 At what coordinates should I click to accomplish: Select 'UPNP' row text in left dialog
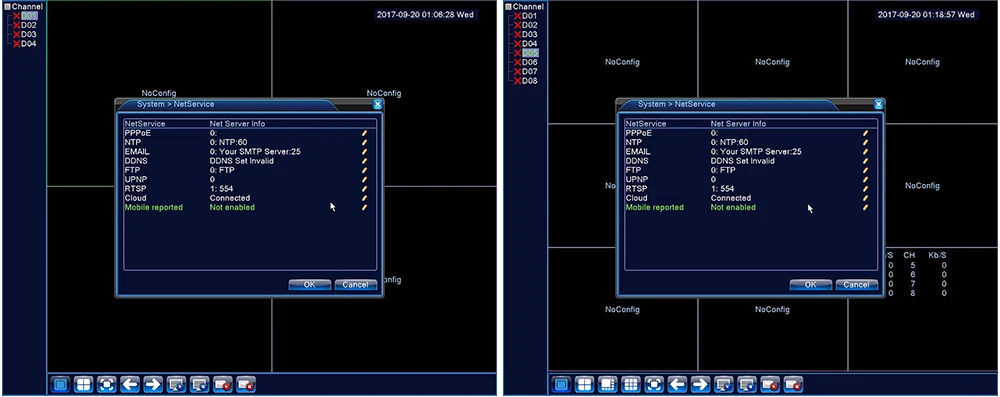pyautogui.click(x=135, y=180)
